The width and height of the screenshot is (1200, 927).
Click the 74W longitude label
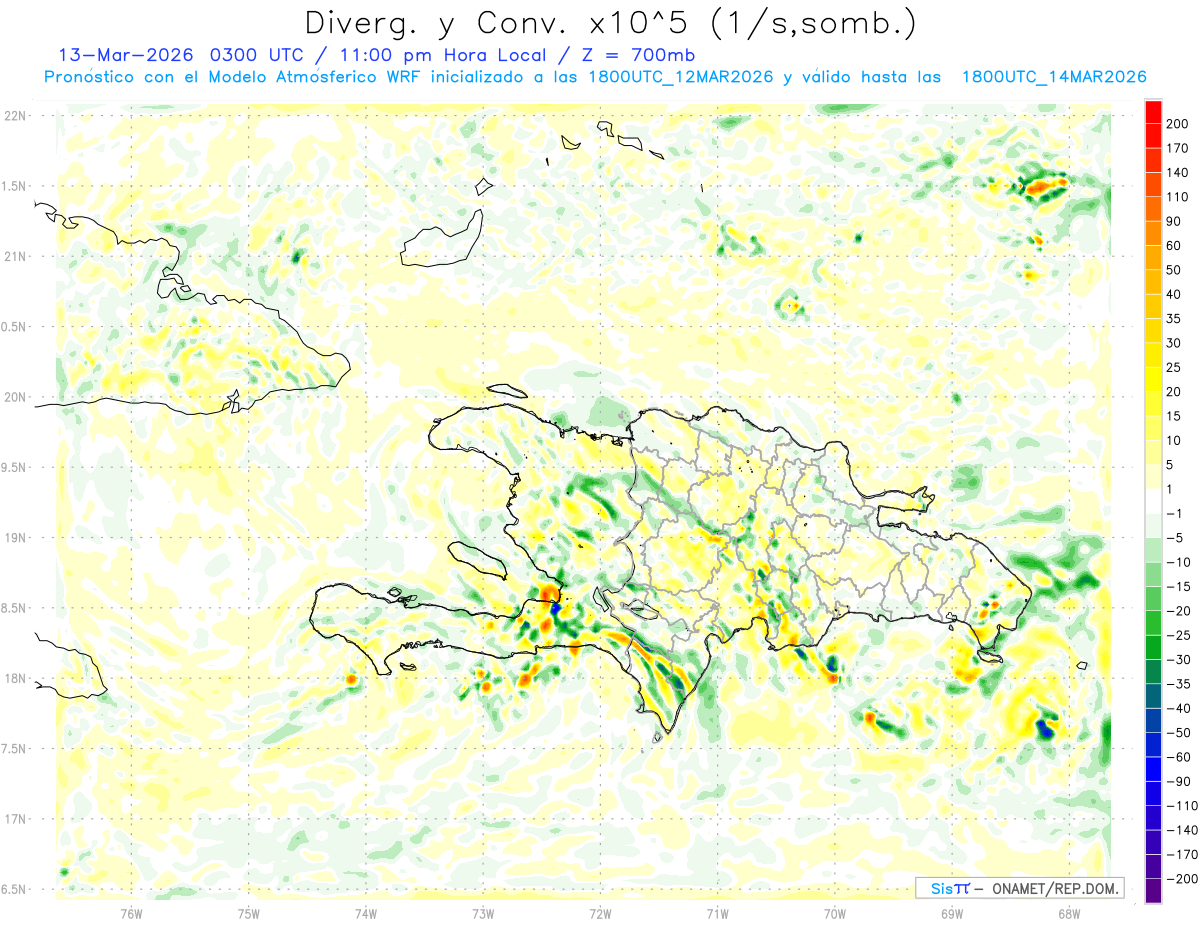click(366, 913)
